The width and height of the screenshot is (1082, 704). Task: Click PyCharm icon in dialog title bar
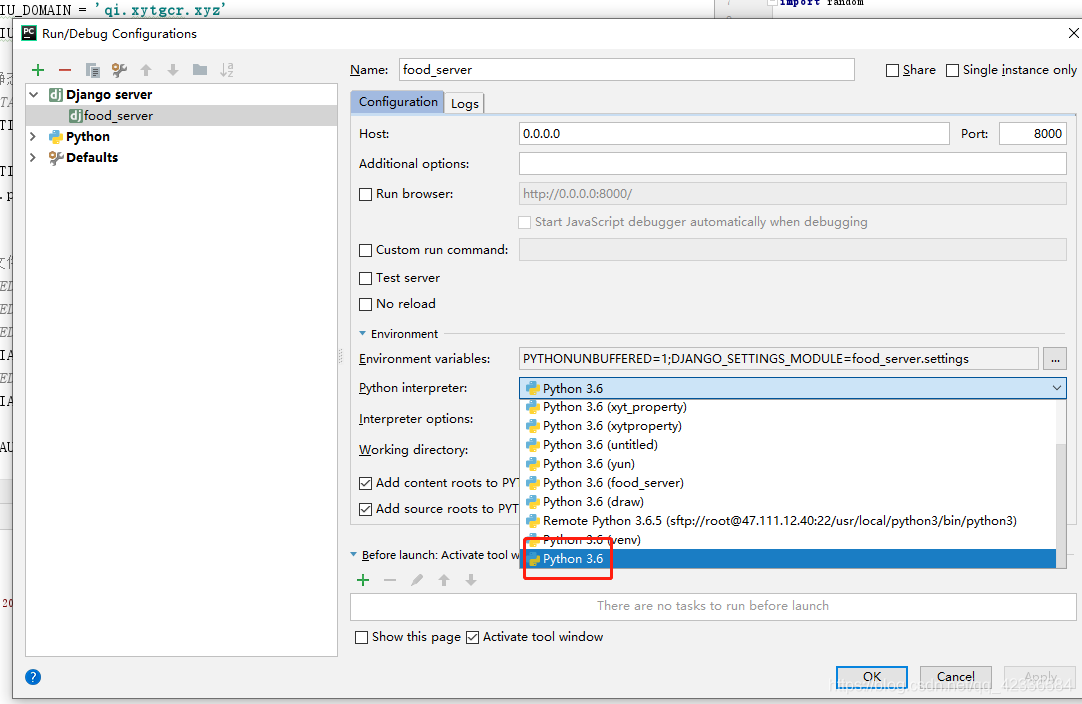point(29,33)
